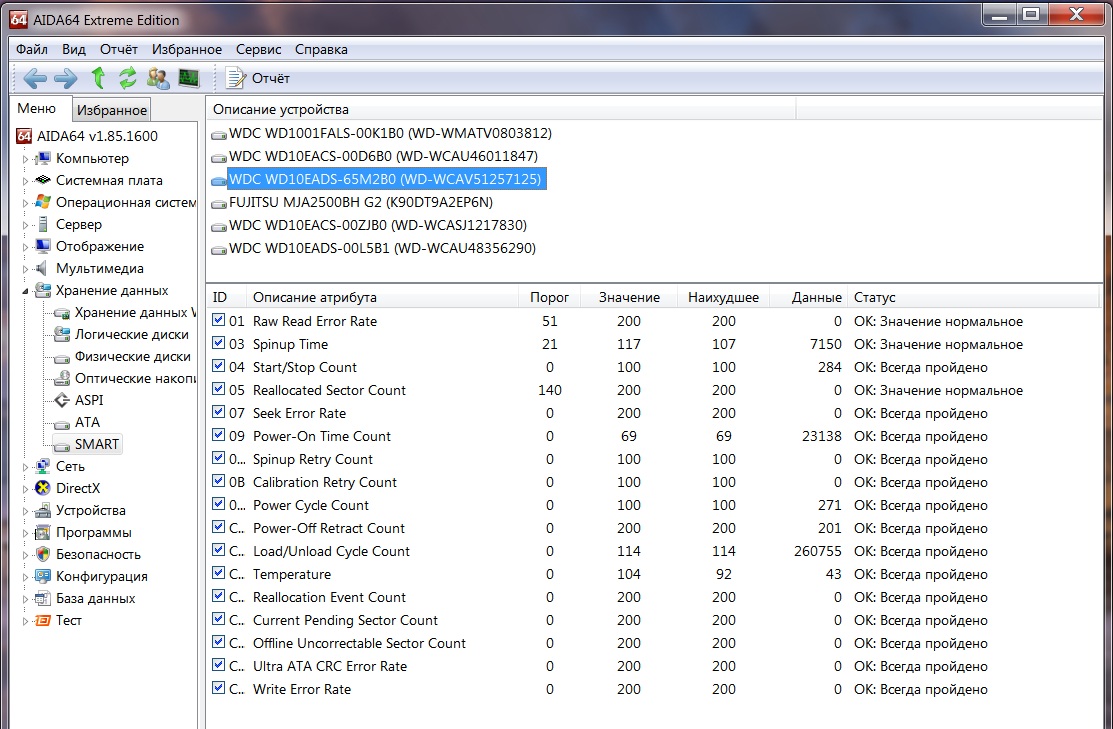Collapse the Хранение данных tree node
Image resolution: width=1113 pixels, height=729 pixels.
pos(26,291)
